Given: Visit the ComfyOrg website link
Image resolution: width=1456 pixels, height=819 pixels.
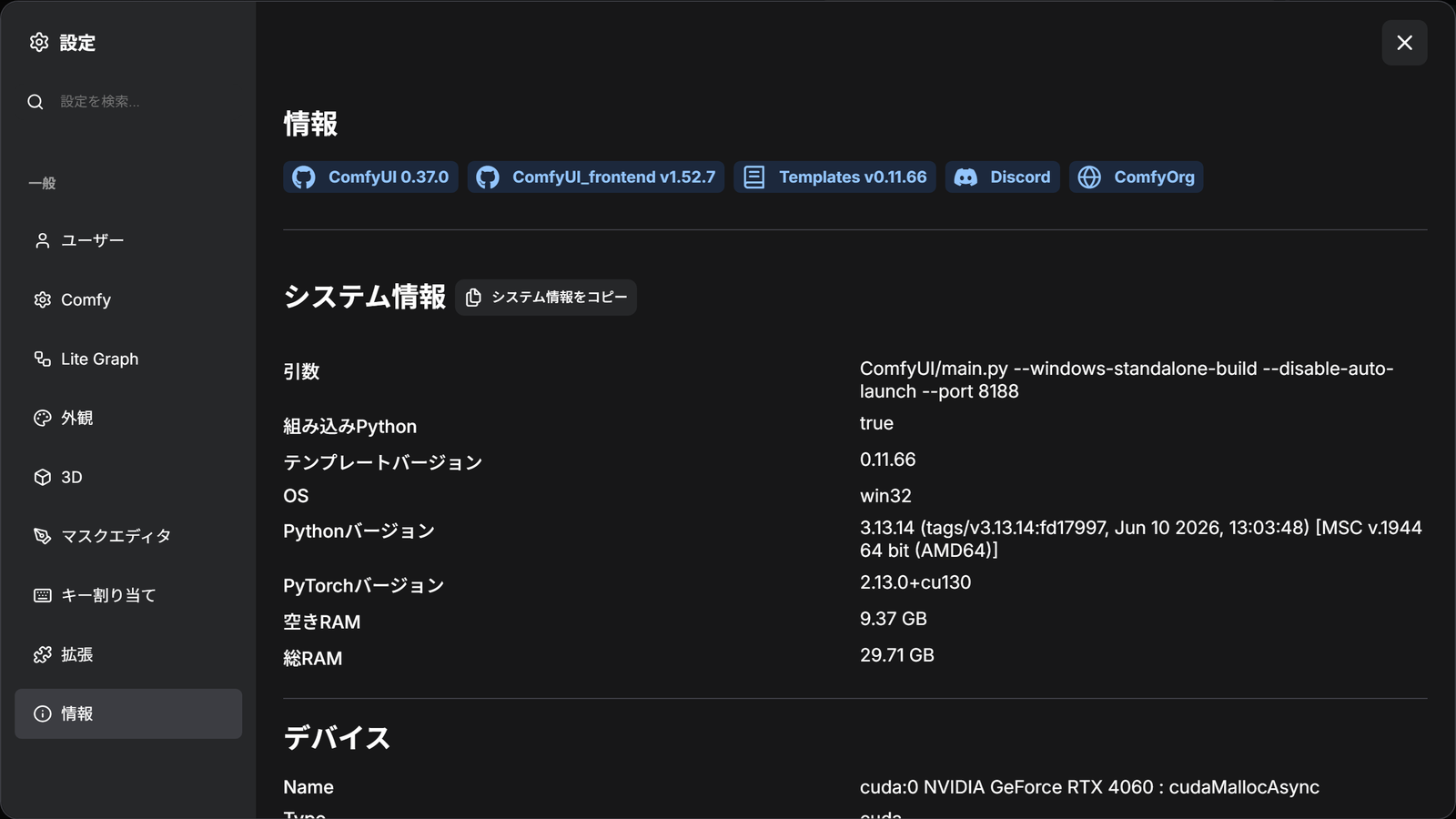Looking at the screenshot, I should [x=1136, y=177].
